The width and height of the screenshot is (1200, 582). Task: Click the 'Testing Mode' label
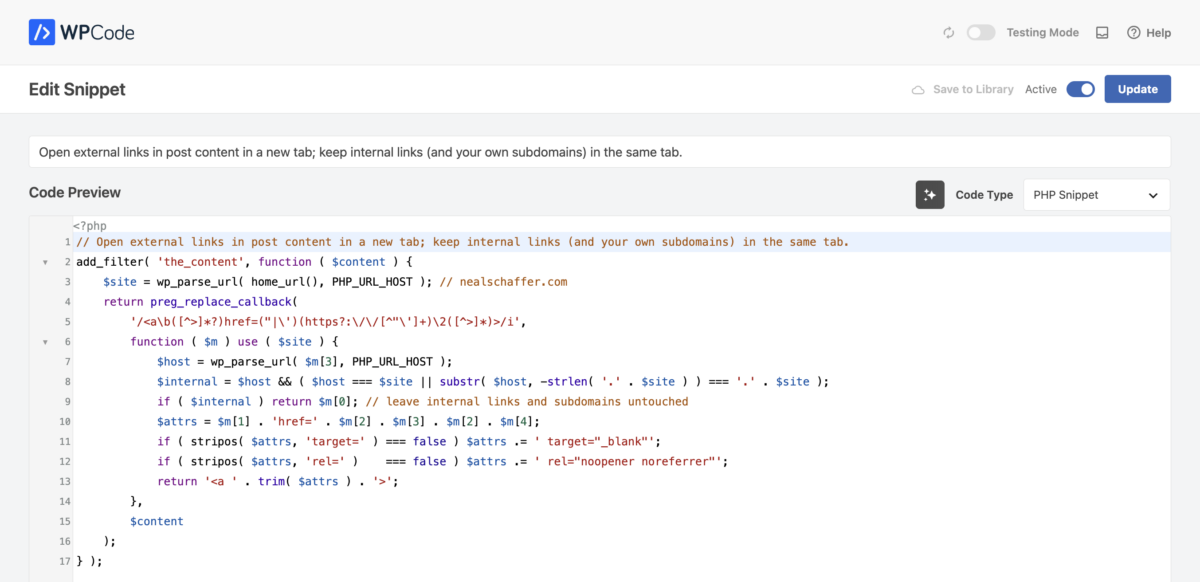pos(1042,33)
